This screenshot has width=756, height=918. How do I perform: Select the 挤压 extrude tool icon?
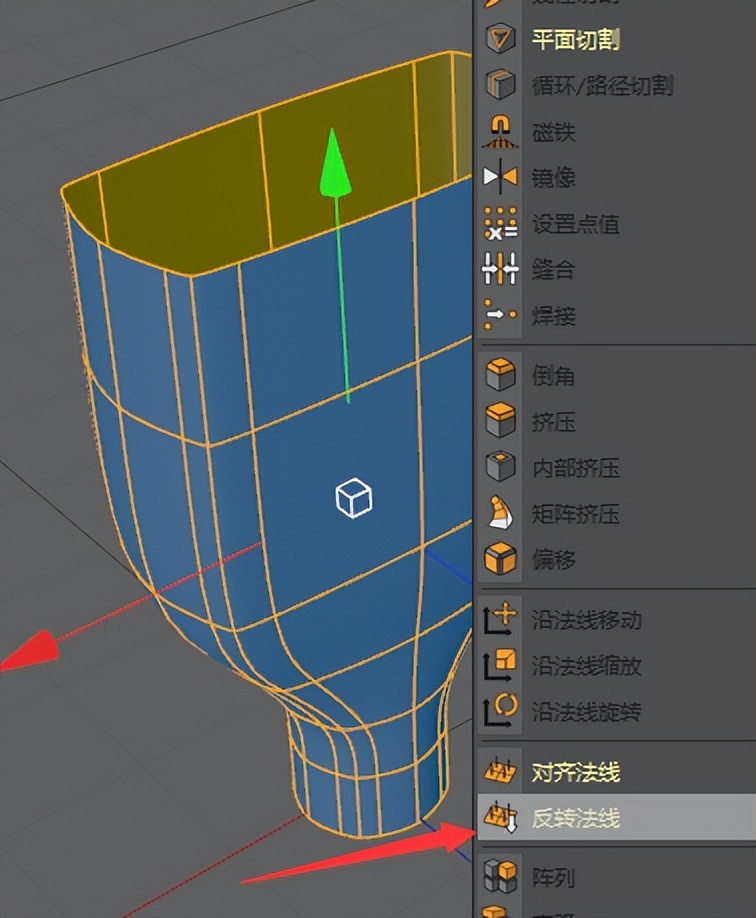click(500, 420)
